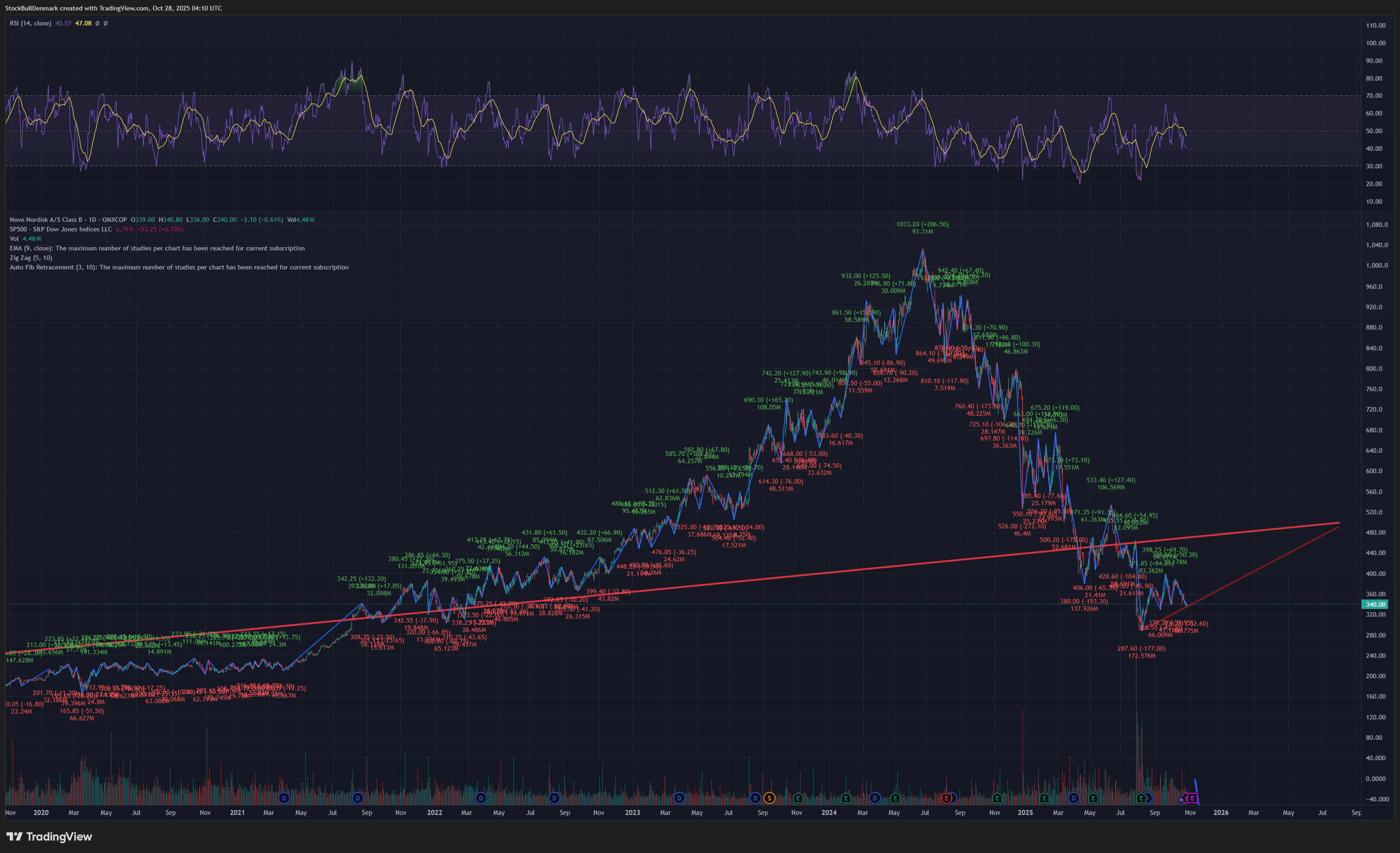Click the earnings marker near May 2024
This screenshot has height=853, width=1400.
(895, 798)
